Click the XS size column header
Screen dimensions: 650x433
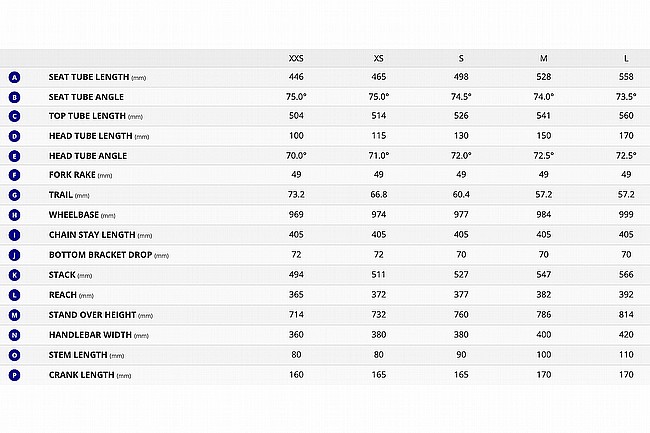tap(378, 58)
